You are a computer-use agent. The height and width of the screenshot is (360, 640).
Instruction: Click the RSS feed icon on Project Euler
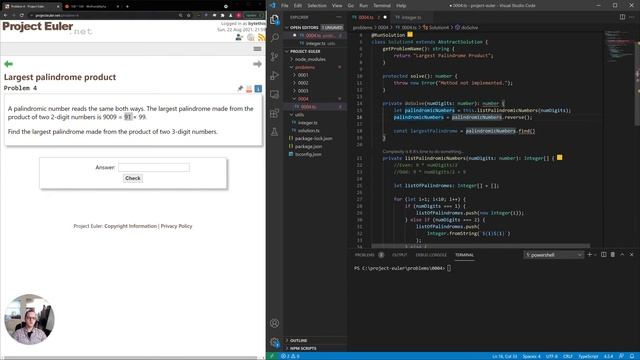261,38
